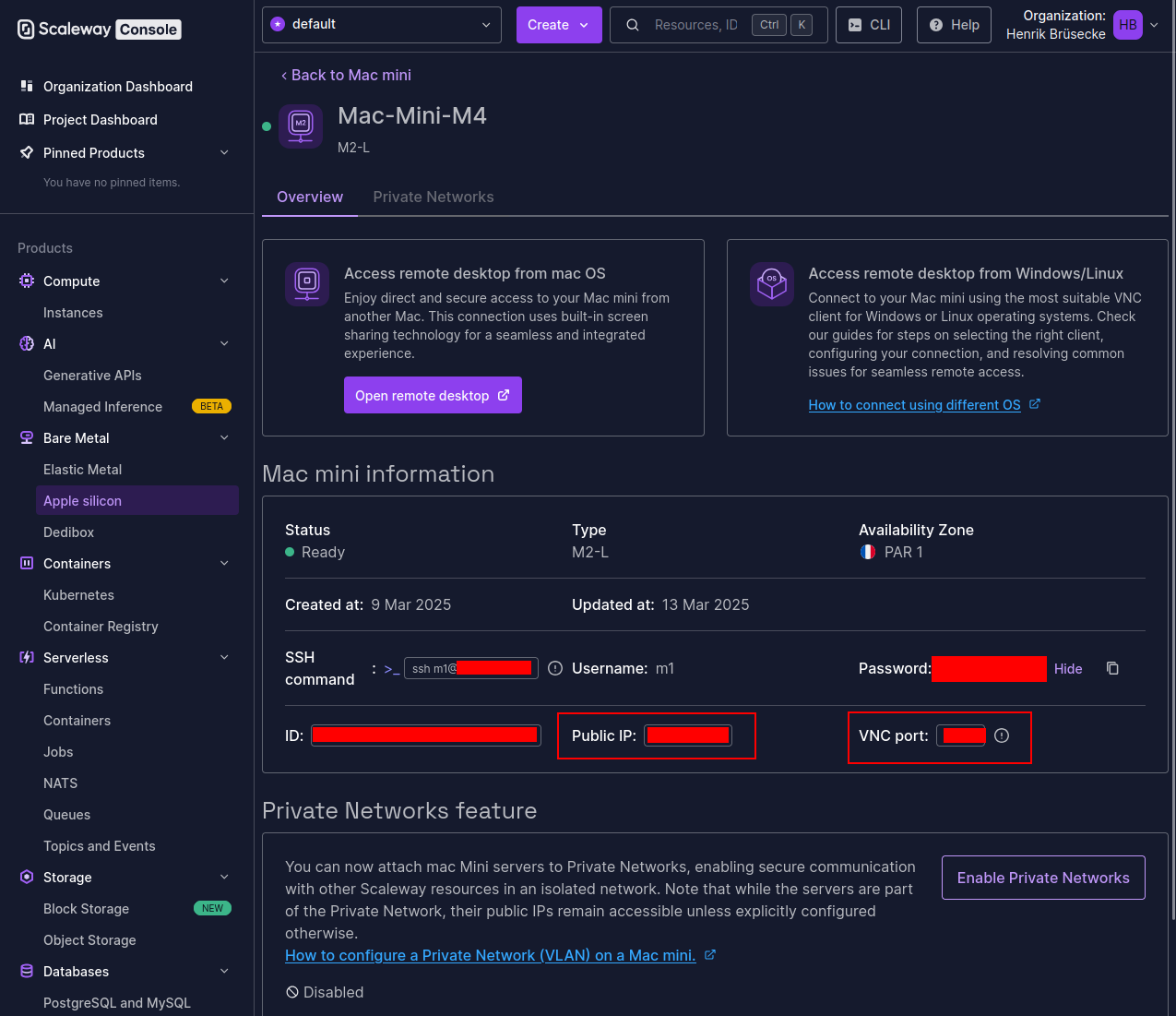Copy the password with copy icon
The width and height of the screenshot is (1176, 1016).
click(x=1112, y=668)
